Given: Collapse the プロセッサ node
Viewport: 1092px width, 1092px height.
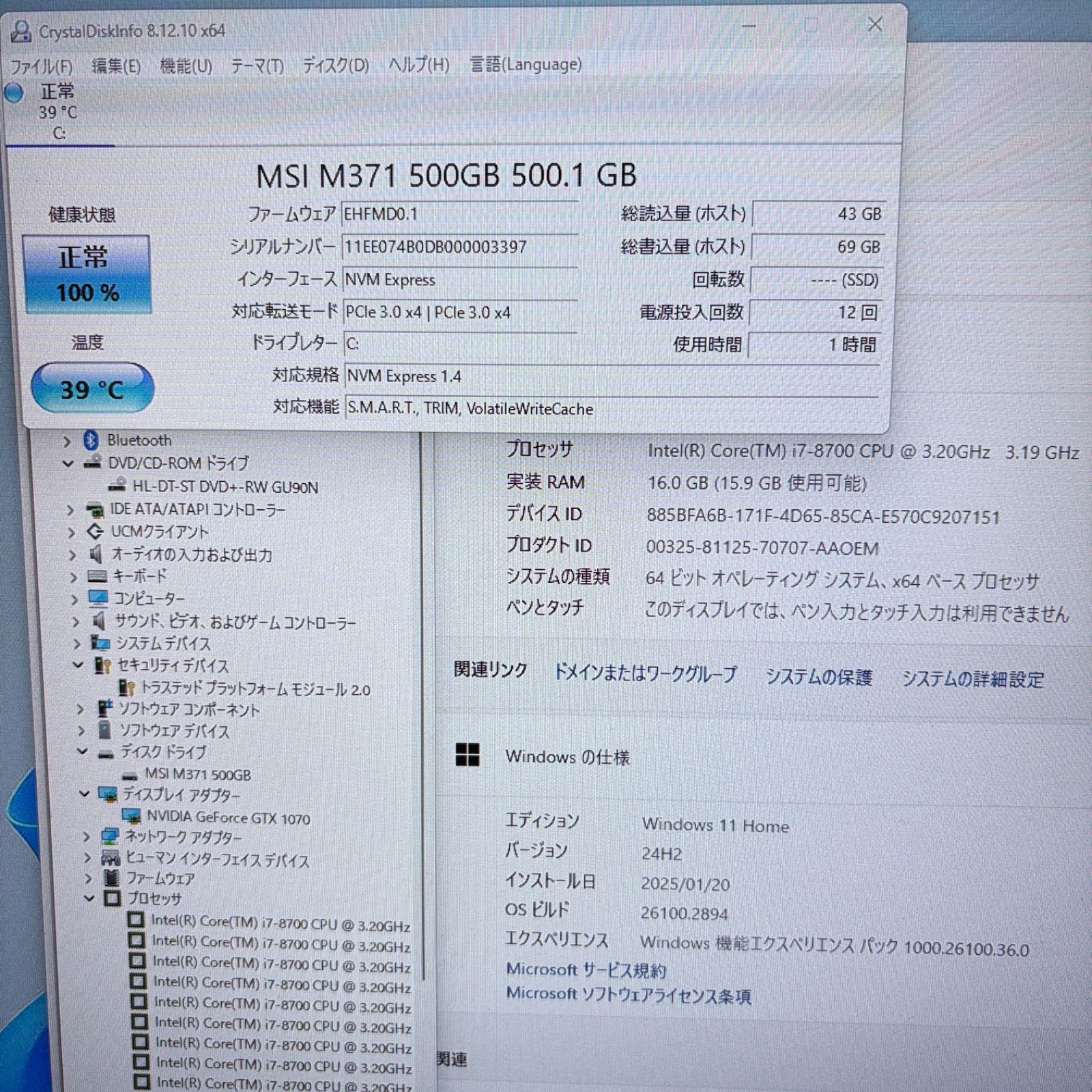Looking at the screenshot, I should tap(89, 898).
